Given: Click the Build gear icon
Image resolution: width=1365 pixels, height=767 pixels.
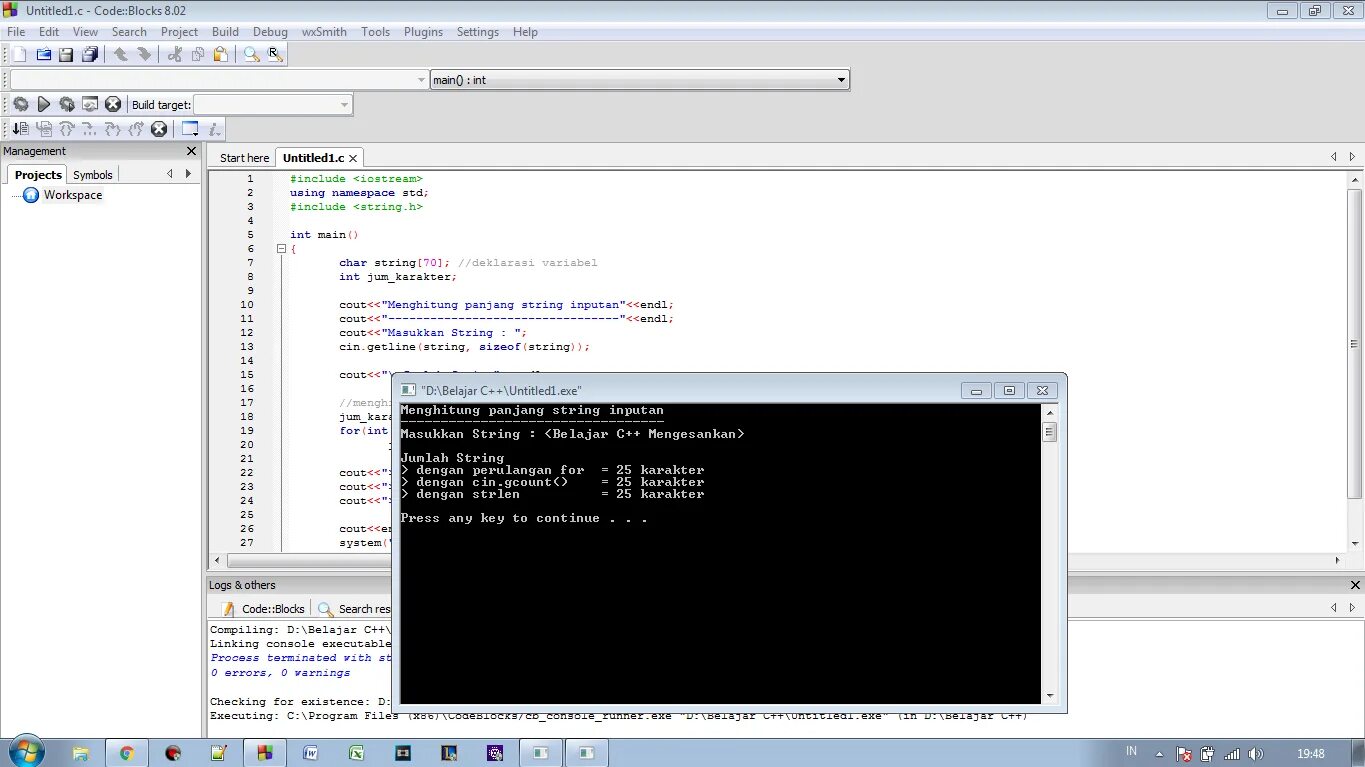Looking at the screenshot, I should 20,104.
